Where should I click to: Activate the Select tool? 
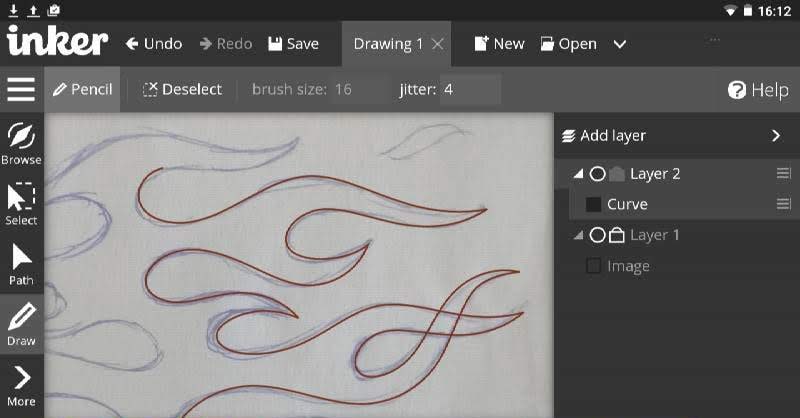[x=21, y=204]
